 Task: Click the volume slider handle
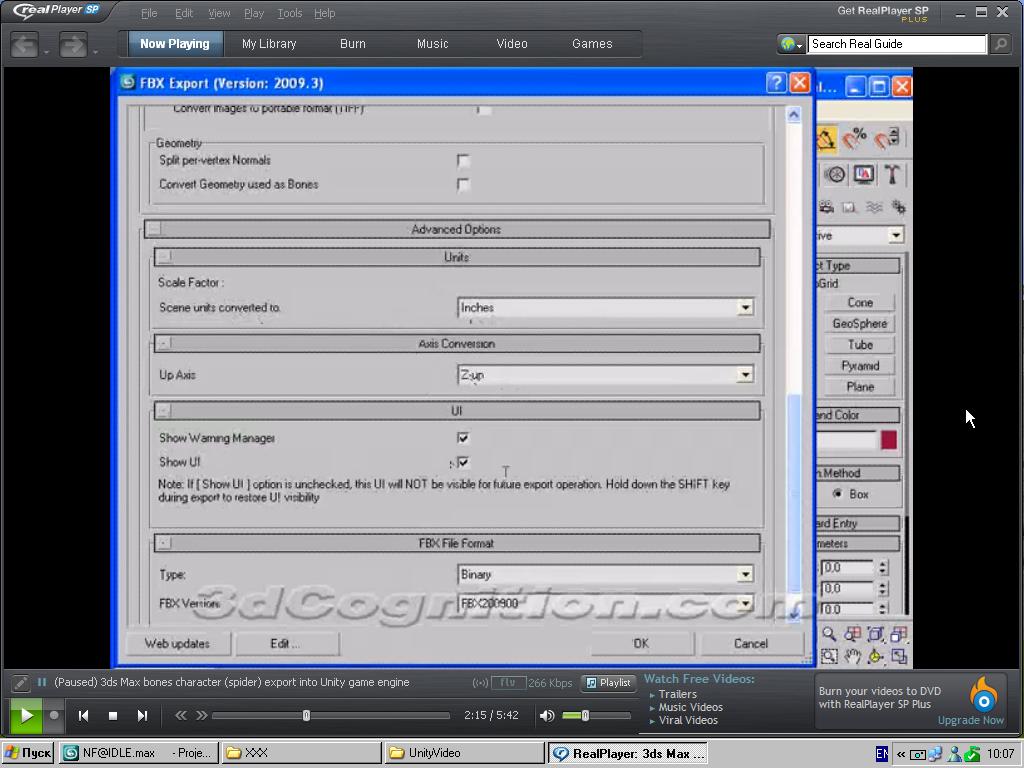(x=585, y=716)
